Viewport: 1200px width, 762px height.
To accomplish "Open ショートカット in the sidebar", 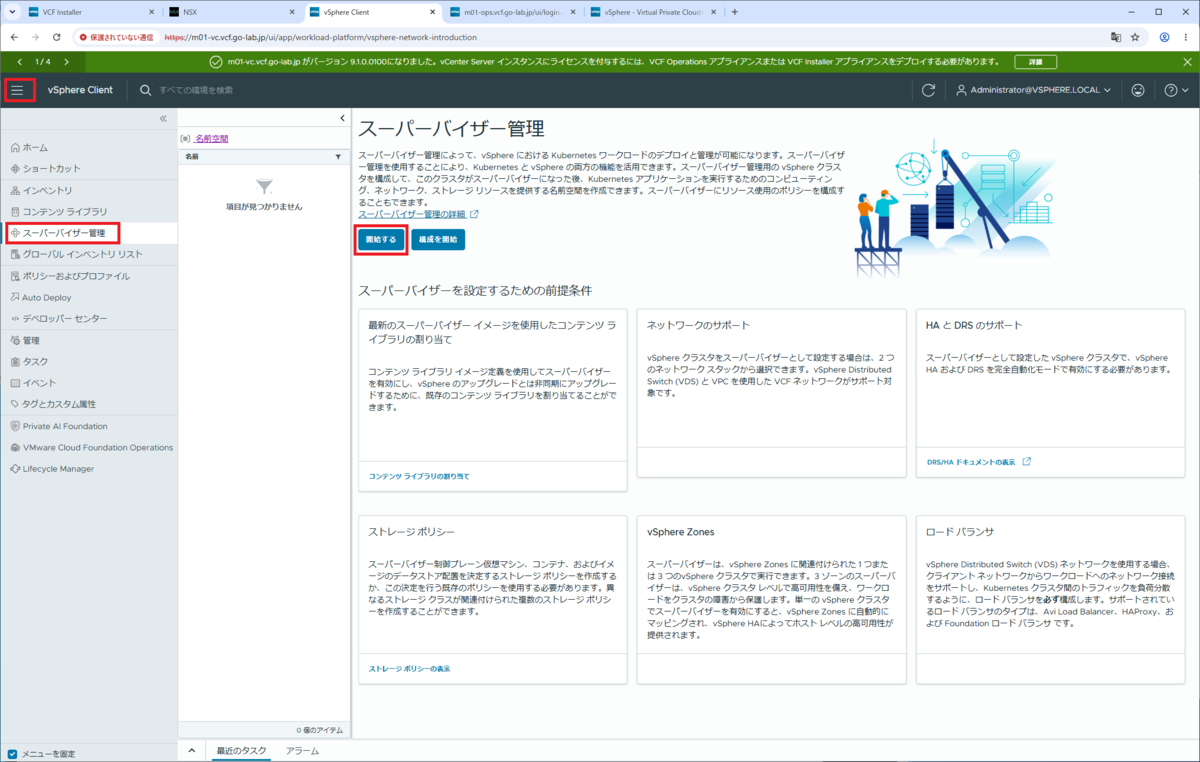I will [x=50, y=168].
